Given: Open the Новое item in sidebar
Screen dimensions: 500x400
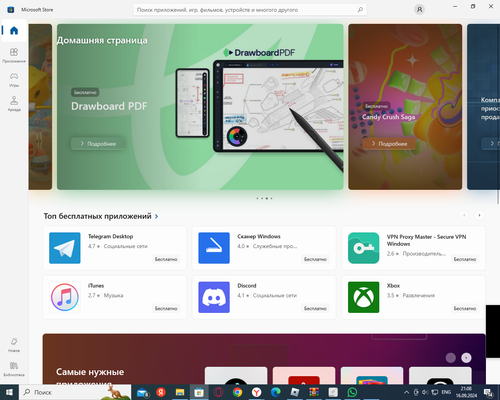Looking at the screenshot, I should click(14, 345).
